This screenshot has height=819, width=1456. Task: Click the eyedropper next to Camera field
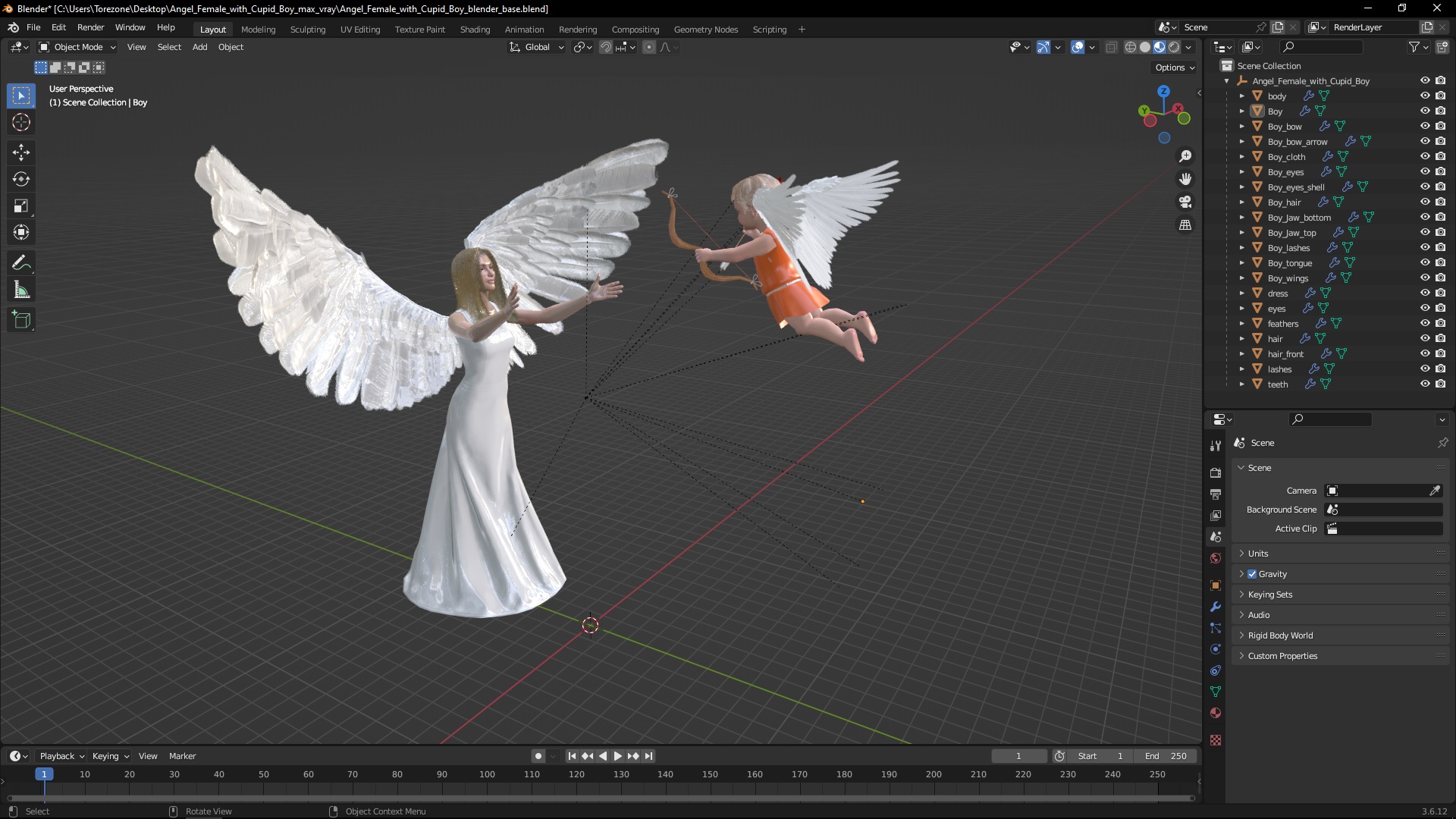click(1435, 491)
